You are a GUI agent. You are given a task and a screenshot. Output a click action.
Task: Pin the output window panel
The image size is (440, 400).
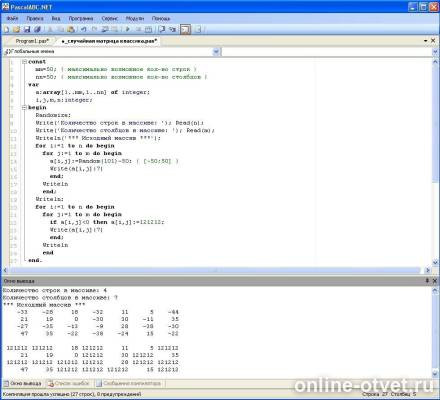pyautogui.click(x=427, y=281)
